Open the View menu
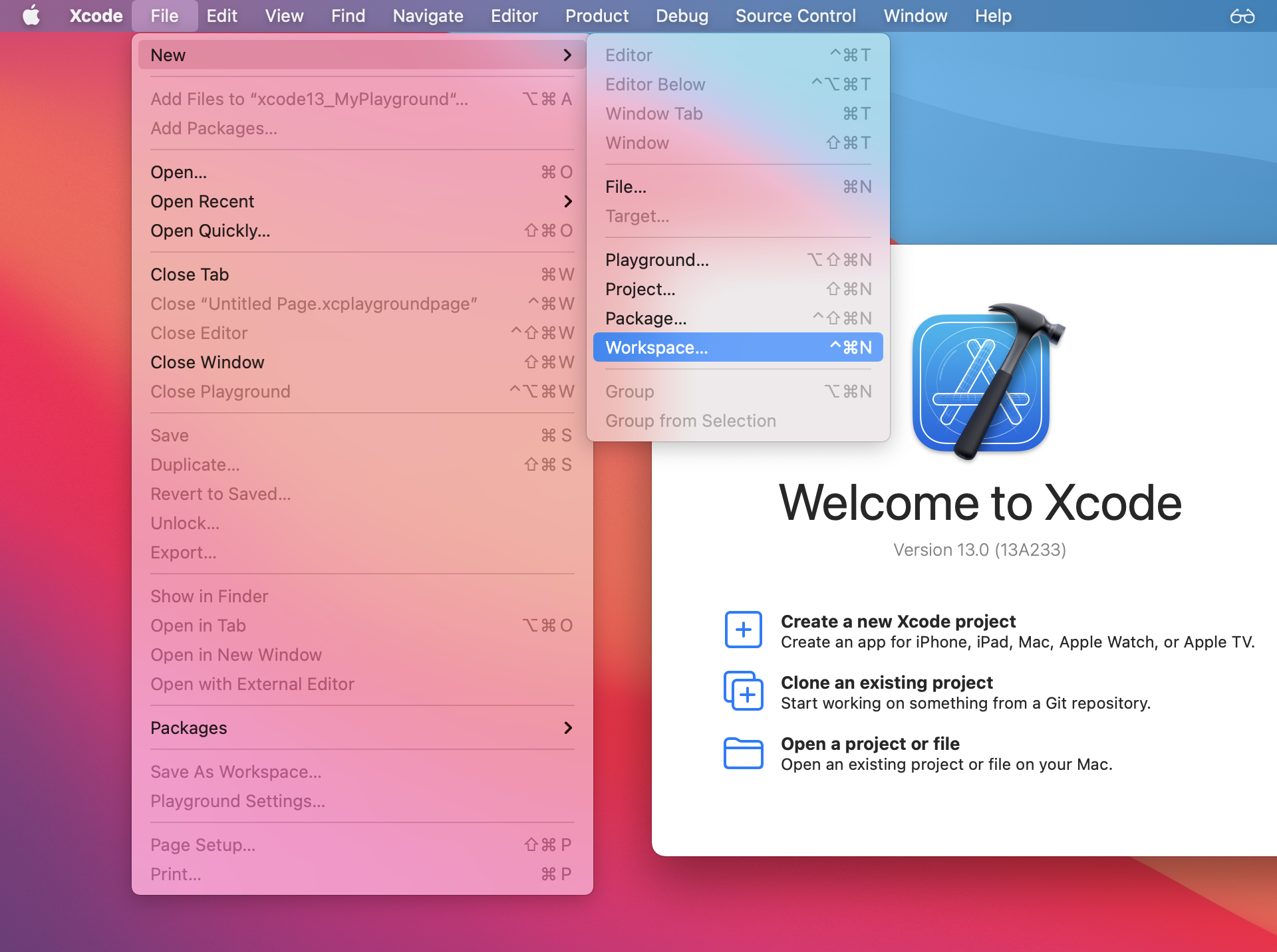1277x952 pixels. coord(284,16)
